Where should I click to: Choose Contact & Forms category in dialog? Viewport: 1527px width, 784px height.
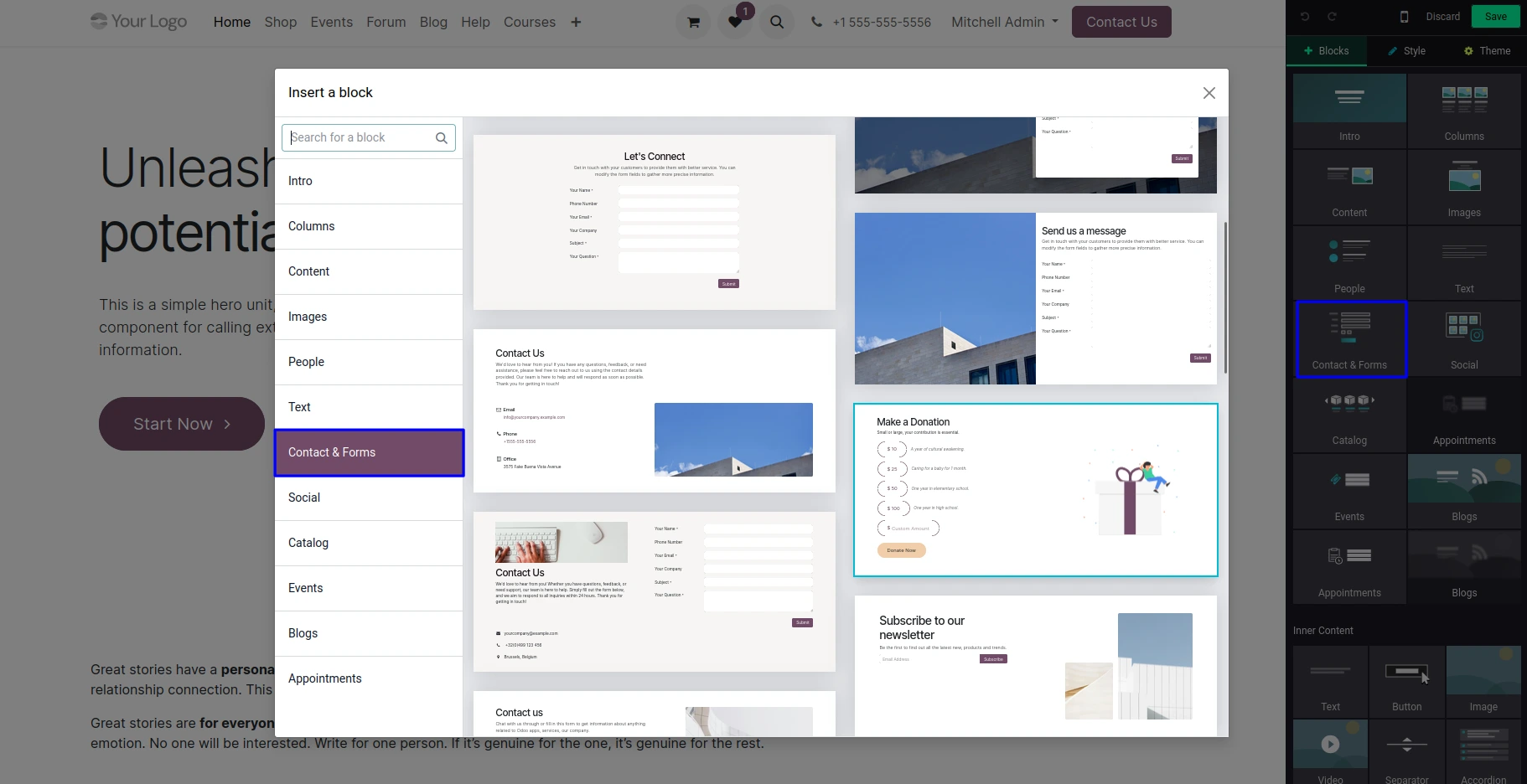pos(369,452)
